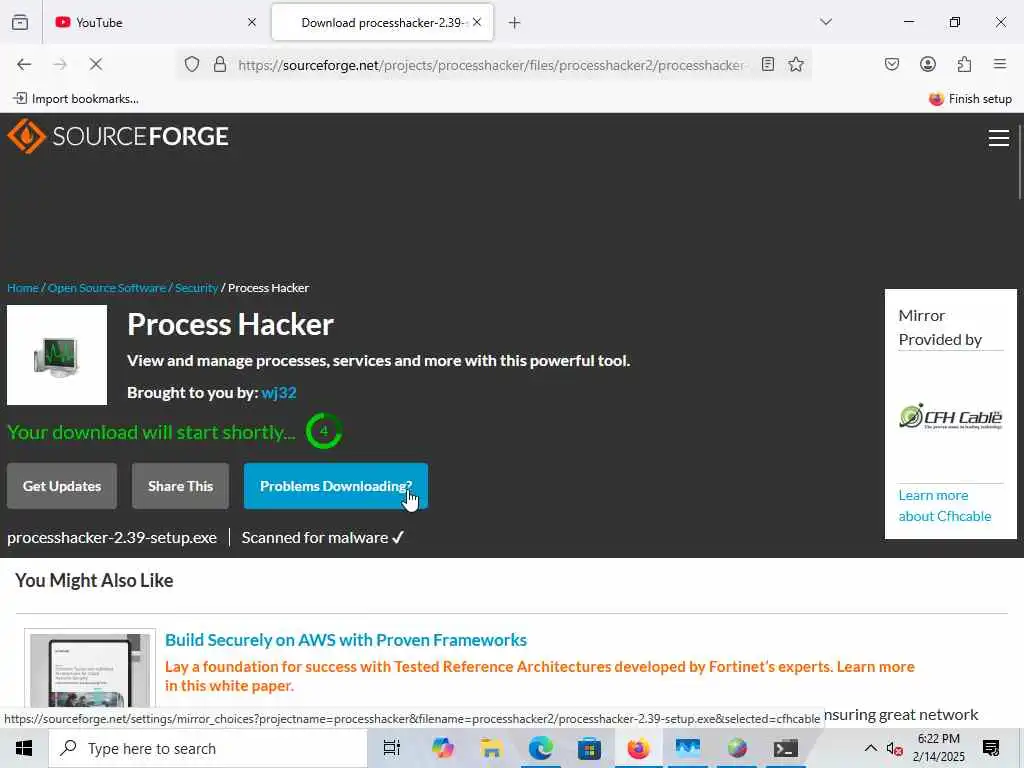Screen dimensions: 1024x768
Task: Open the Save to Pocket icon
Action: 891,64
